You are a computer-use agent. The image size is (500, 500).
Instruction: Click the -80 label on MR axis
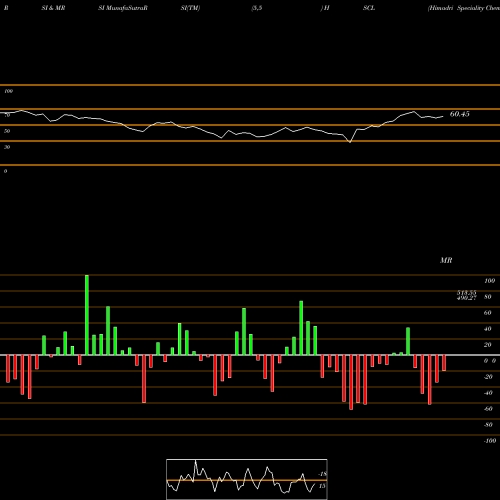(488, 425)
